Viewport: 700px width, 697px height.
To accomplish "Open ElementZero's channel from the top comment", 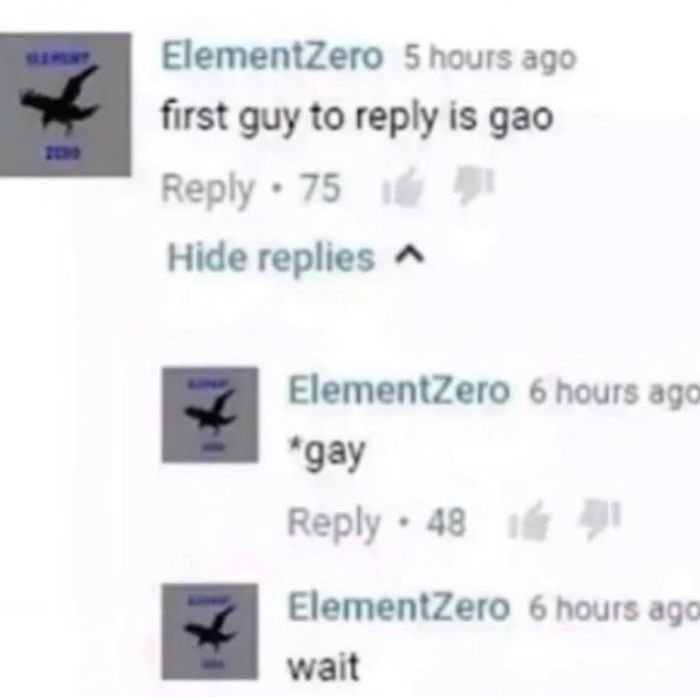I will [x=272, y=57].
